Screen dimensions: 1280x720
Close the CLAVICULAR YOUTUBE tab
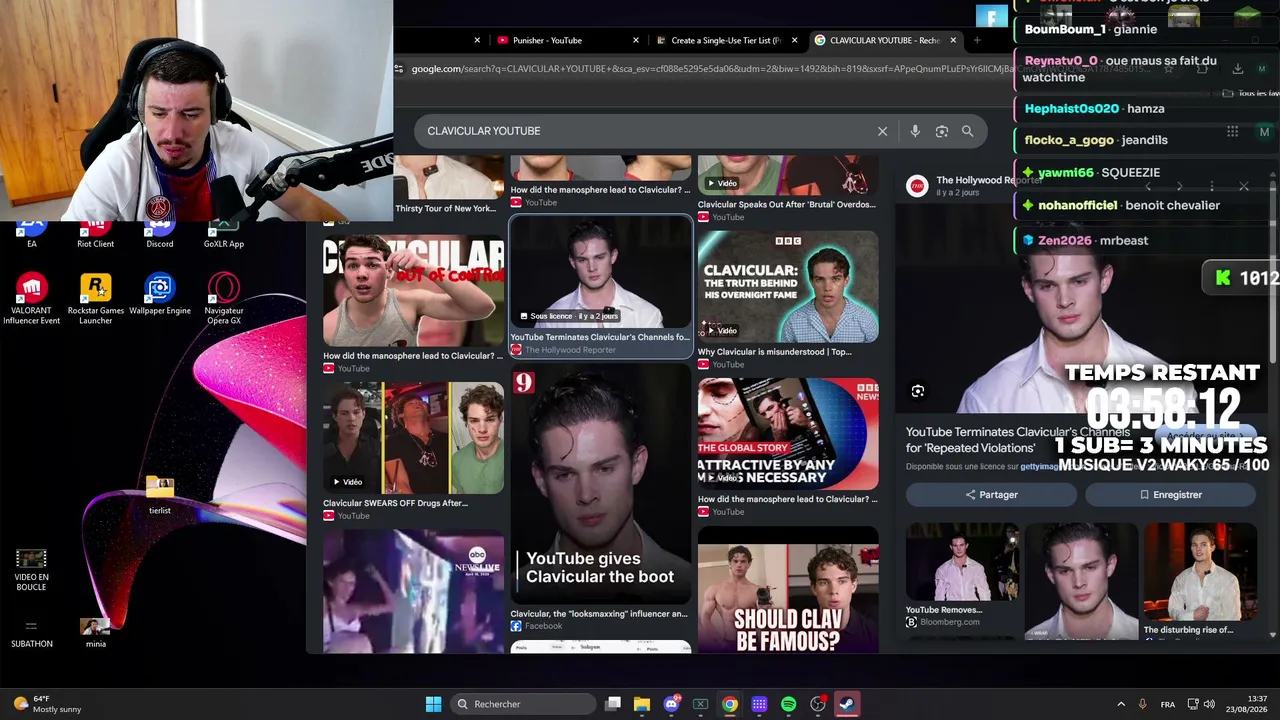tap(953, 40)
